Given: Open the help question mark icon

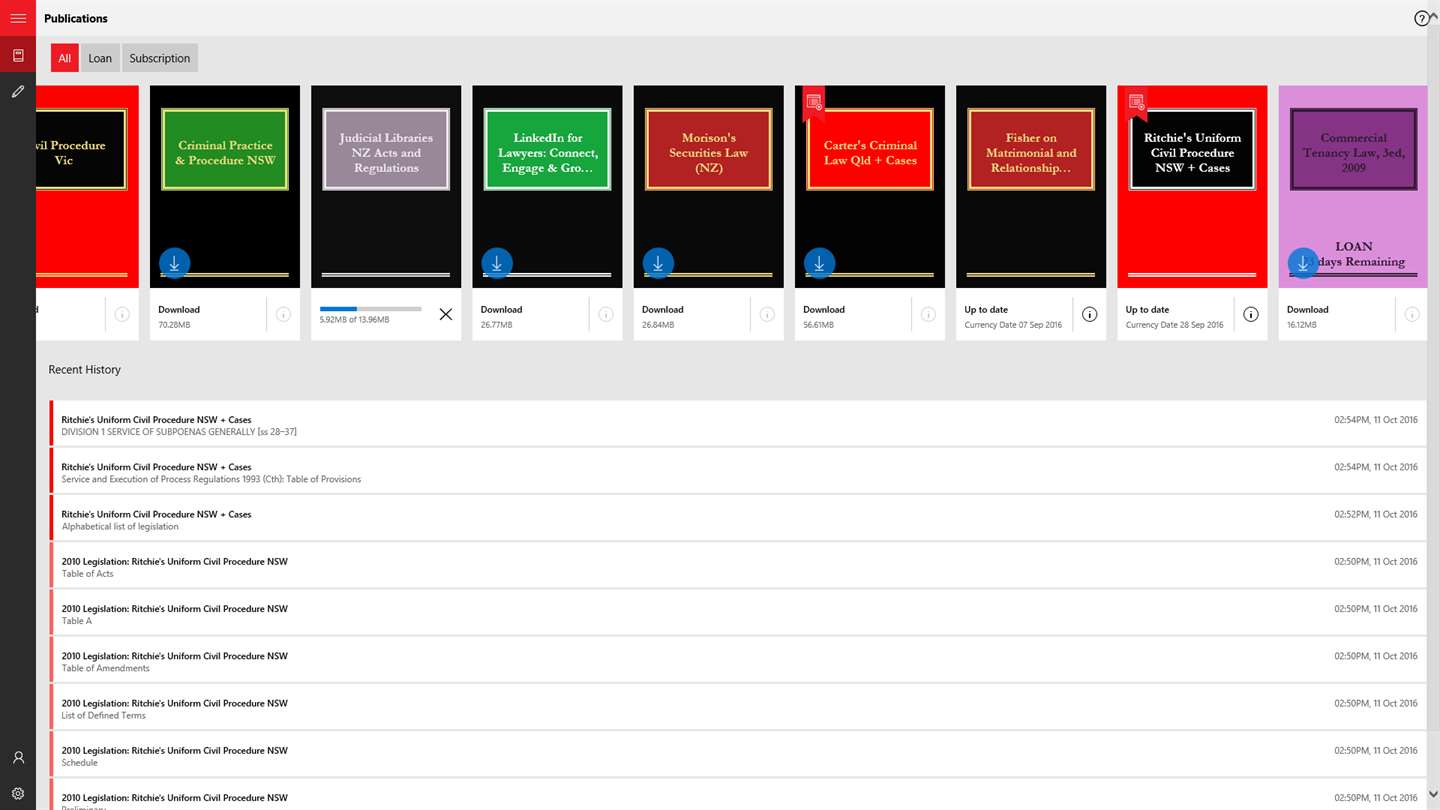Looking at the screenshot, I should tap(1422, 18).
